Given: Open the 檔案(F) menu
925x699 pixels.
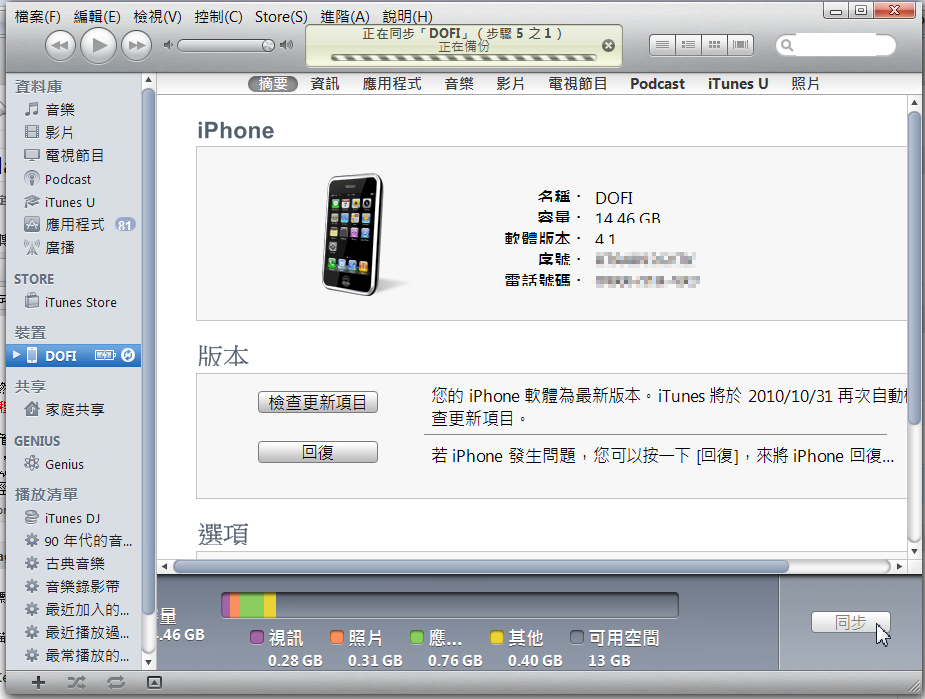Looking at the screenshot, I should (x=37, y=17).
